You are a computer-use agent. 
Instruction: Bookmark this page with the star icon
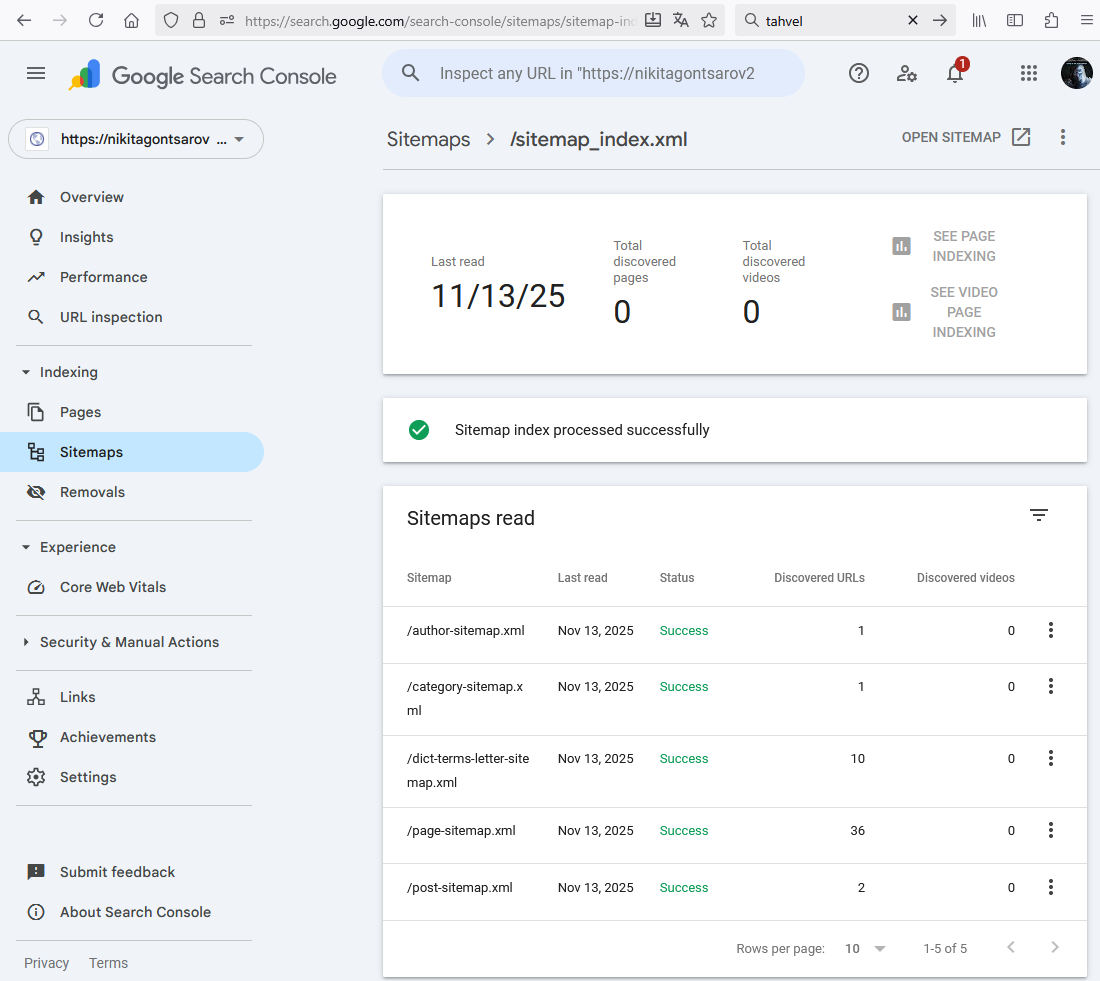(709, 20)
